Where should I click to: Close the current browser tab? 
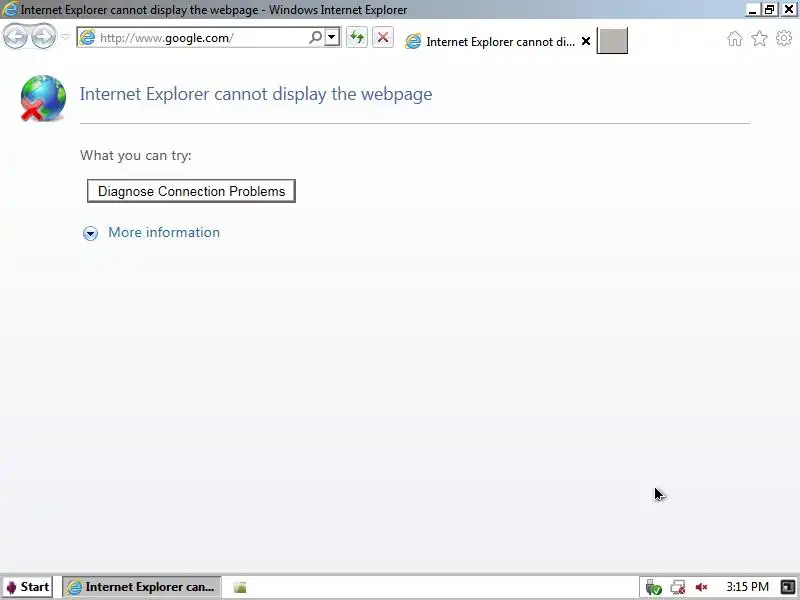coord(586,41)
